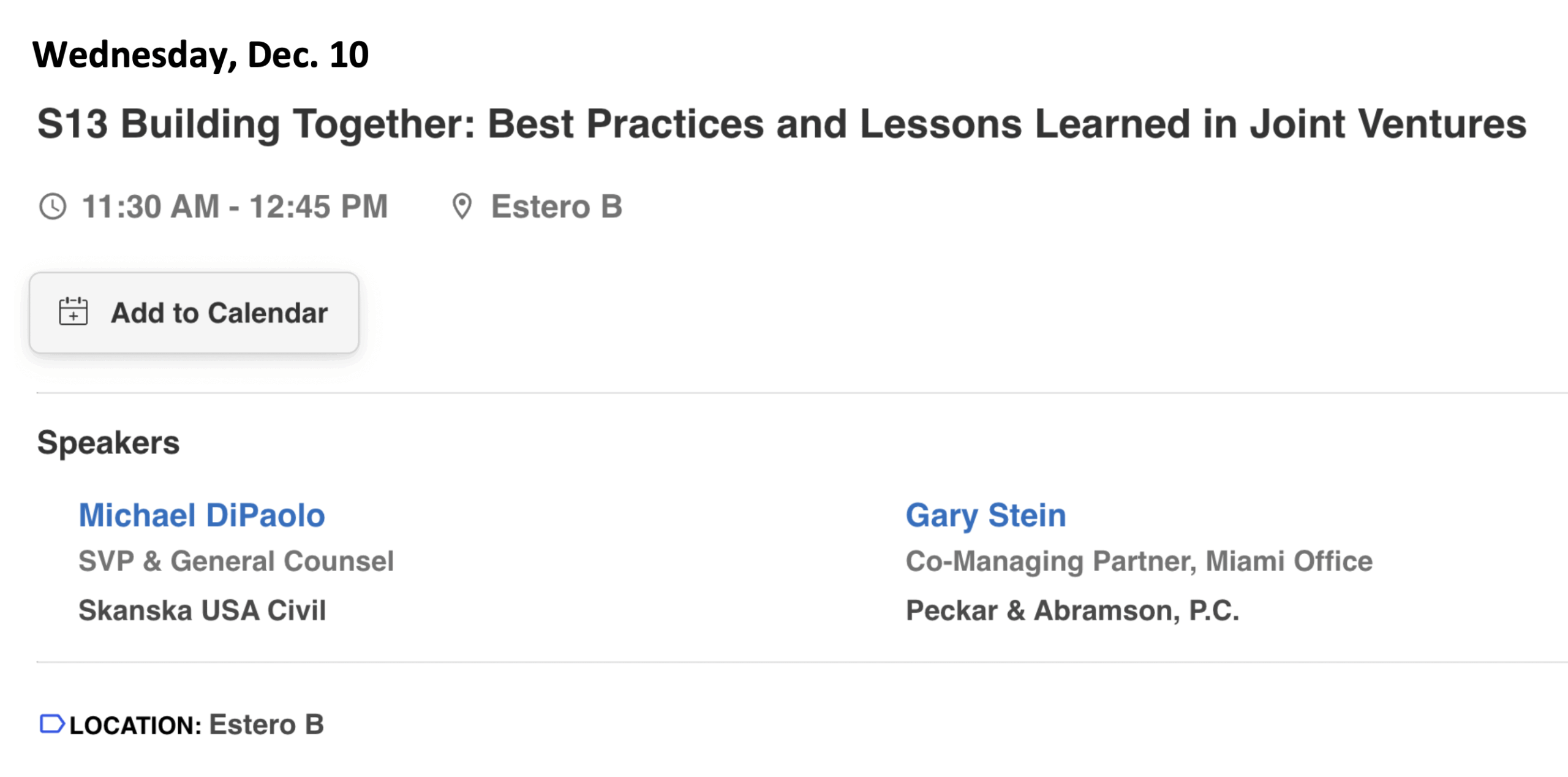Click Estero B after the LOCATION label
1568x777 pixels.
(x=266, y=724)
